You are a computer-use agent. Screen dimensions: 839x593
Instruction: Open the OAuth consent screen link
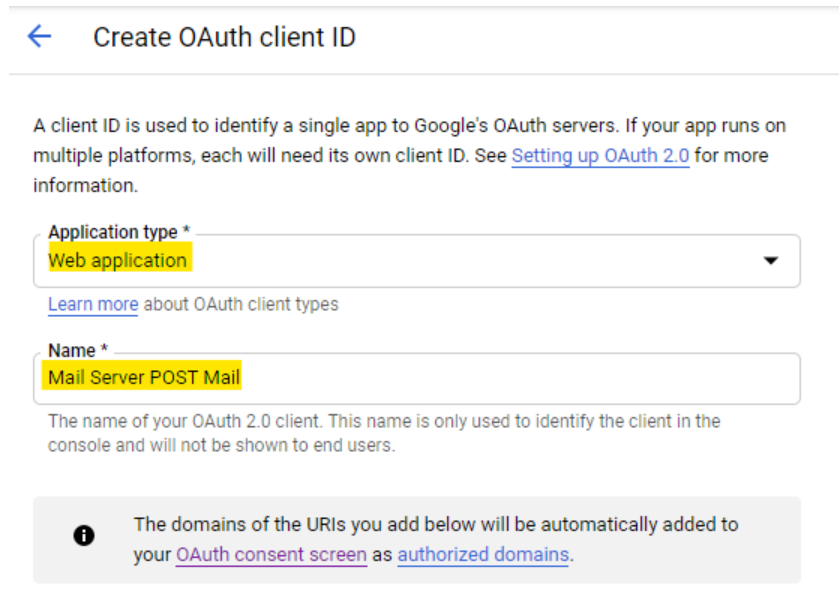click(271, 554)
